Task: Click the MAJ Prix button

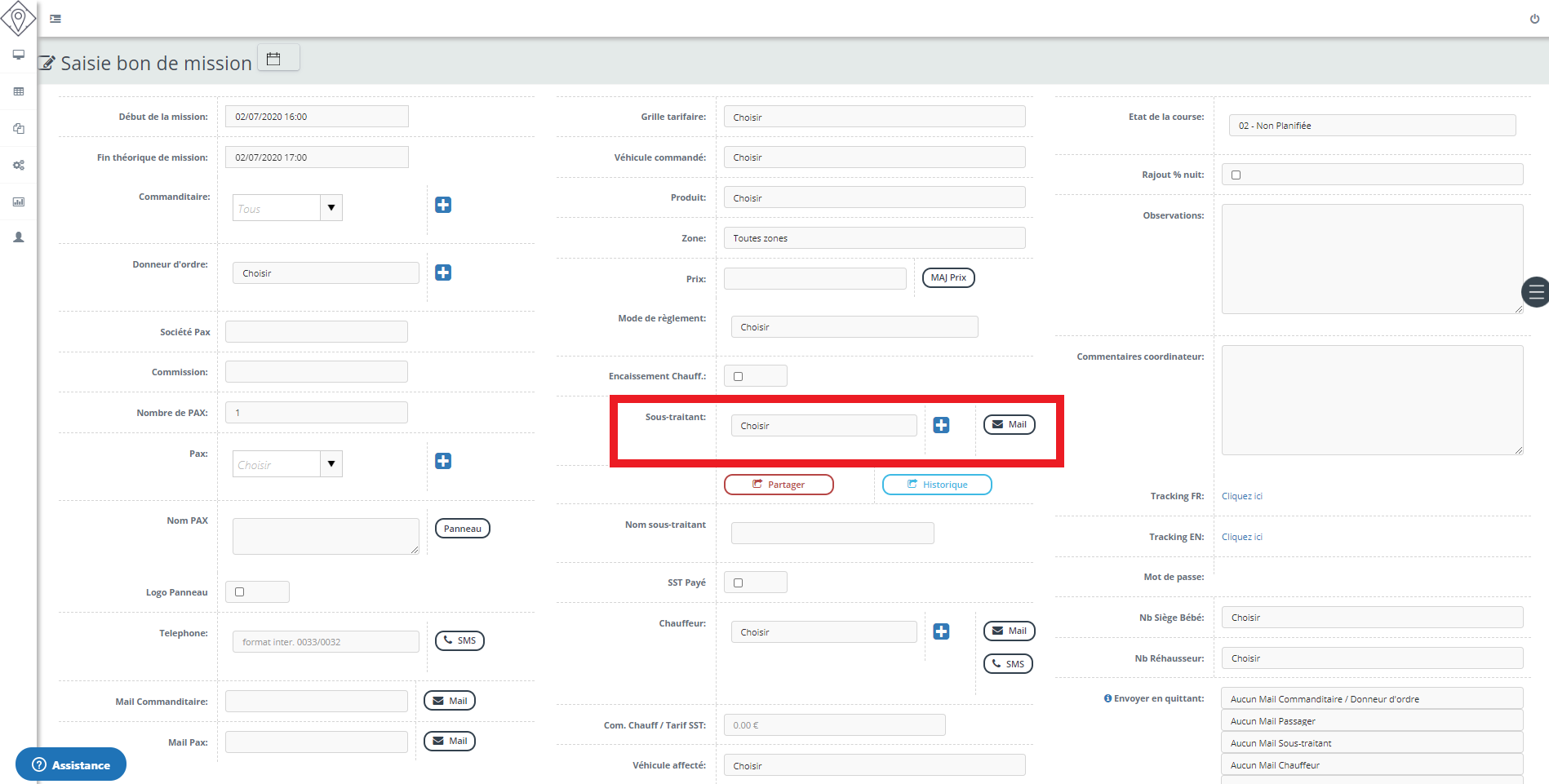Action: coord(948,277)
